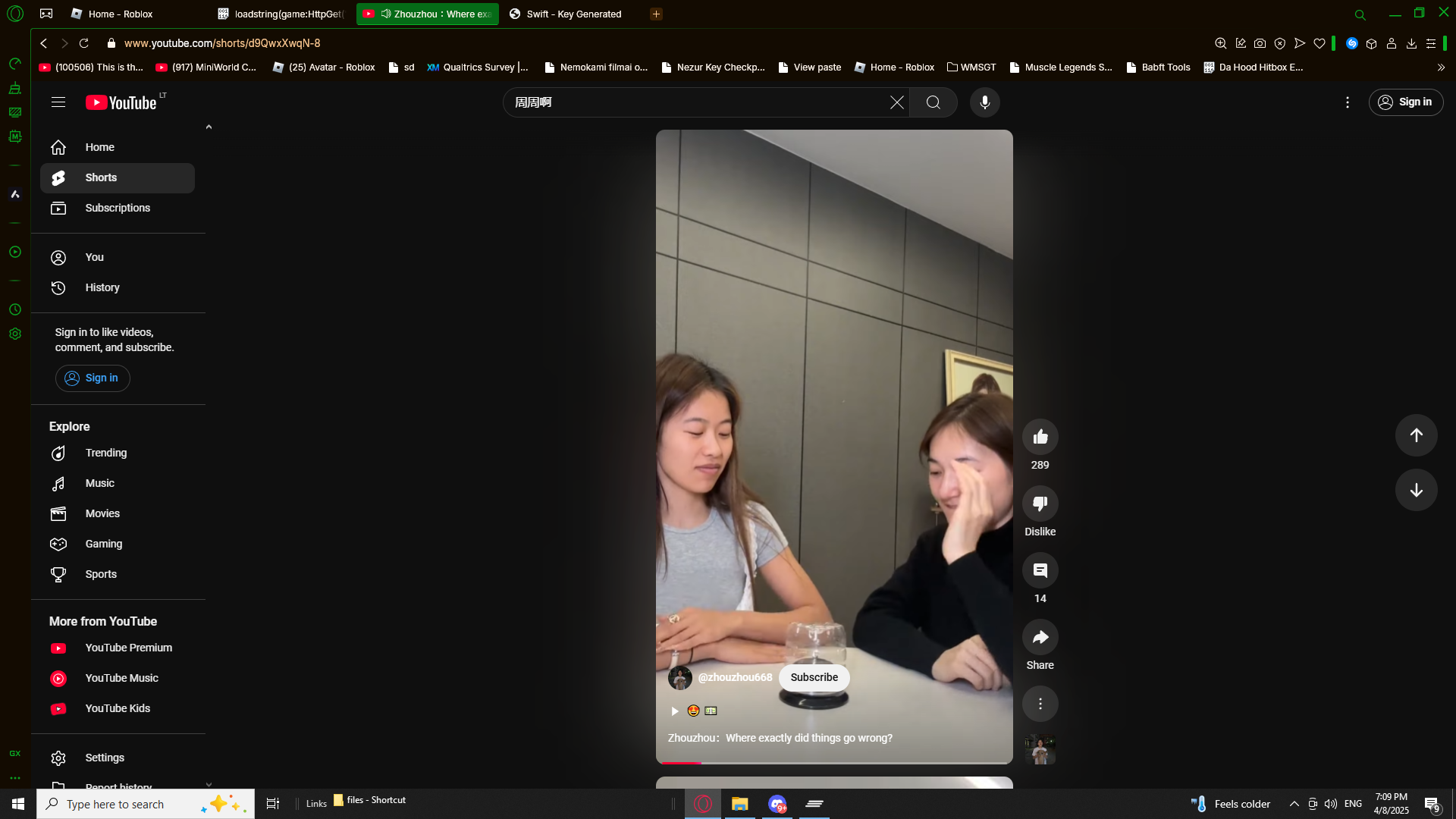Screen dimensions: 1456x819
Task: Open File Explorer from the taskbar
Action: [x=739, y=804]
